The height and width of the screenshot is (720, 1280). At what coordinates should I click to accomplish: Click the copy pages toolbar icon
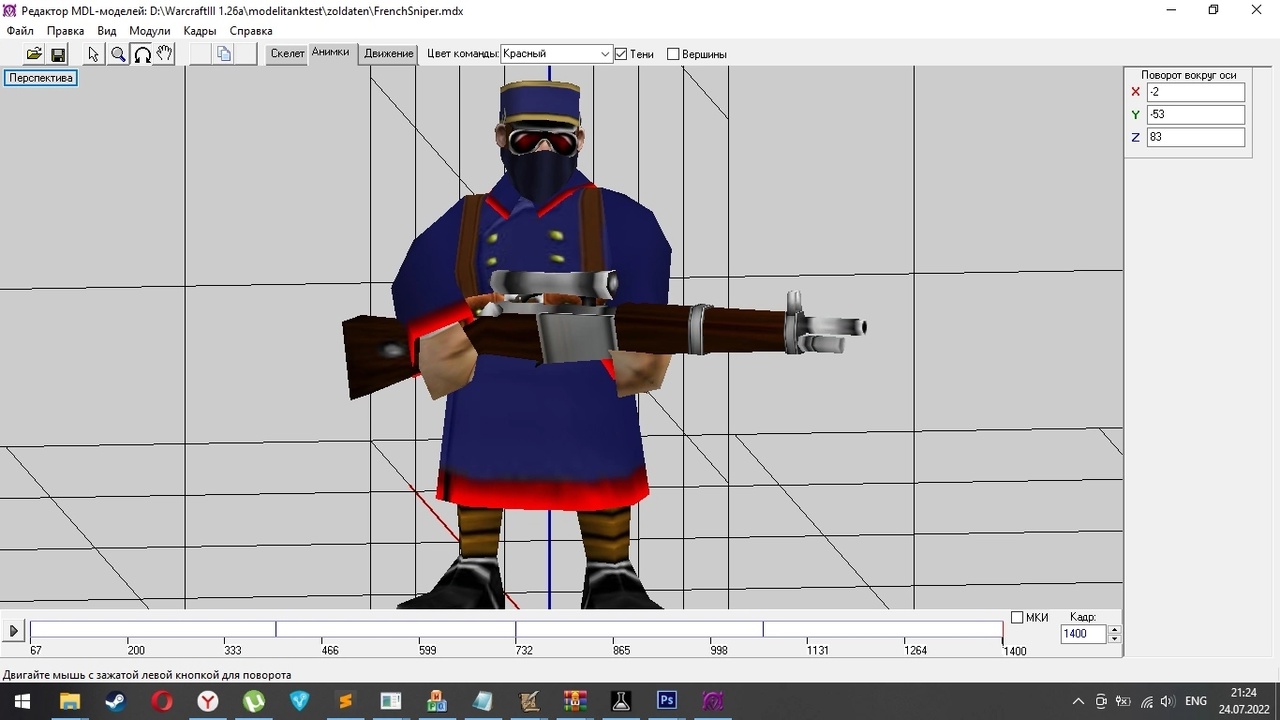click(224, 54)
